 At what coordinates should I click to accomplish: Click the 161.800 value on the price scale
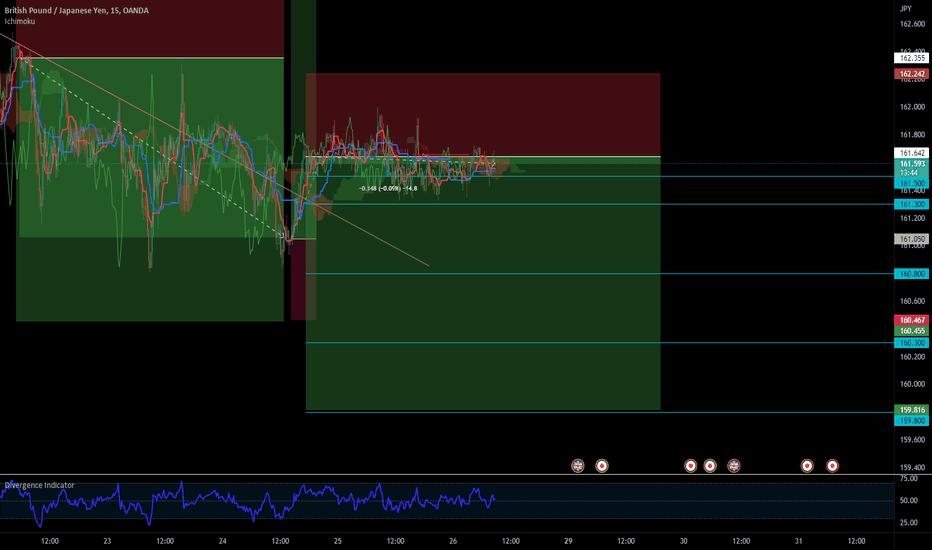pos(912,135)
